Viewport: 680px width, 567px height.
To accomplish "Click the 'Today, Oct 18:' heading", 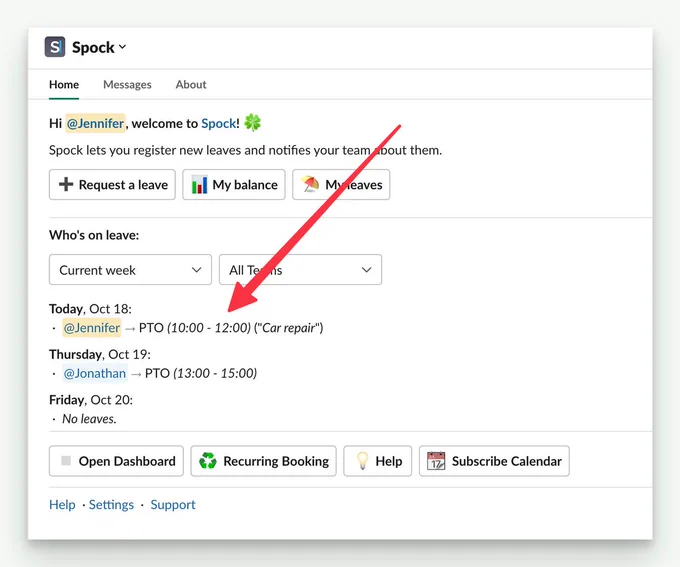I will coord(90,309).
